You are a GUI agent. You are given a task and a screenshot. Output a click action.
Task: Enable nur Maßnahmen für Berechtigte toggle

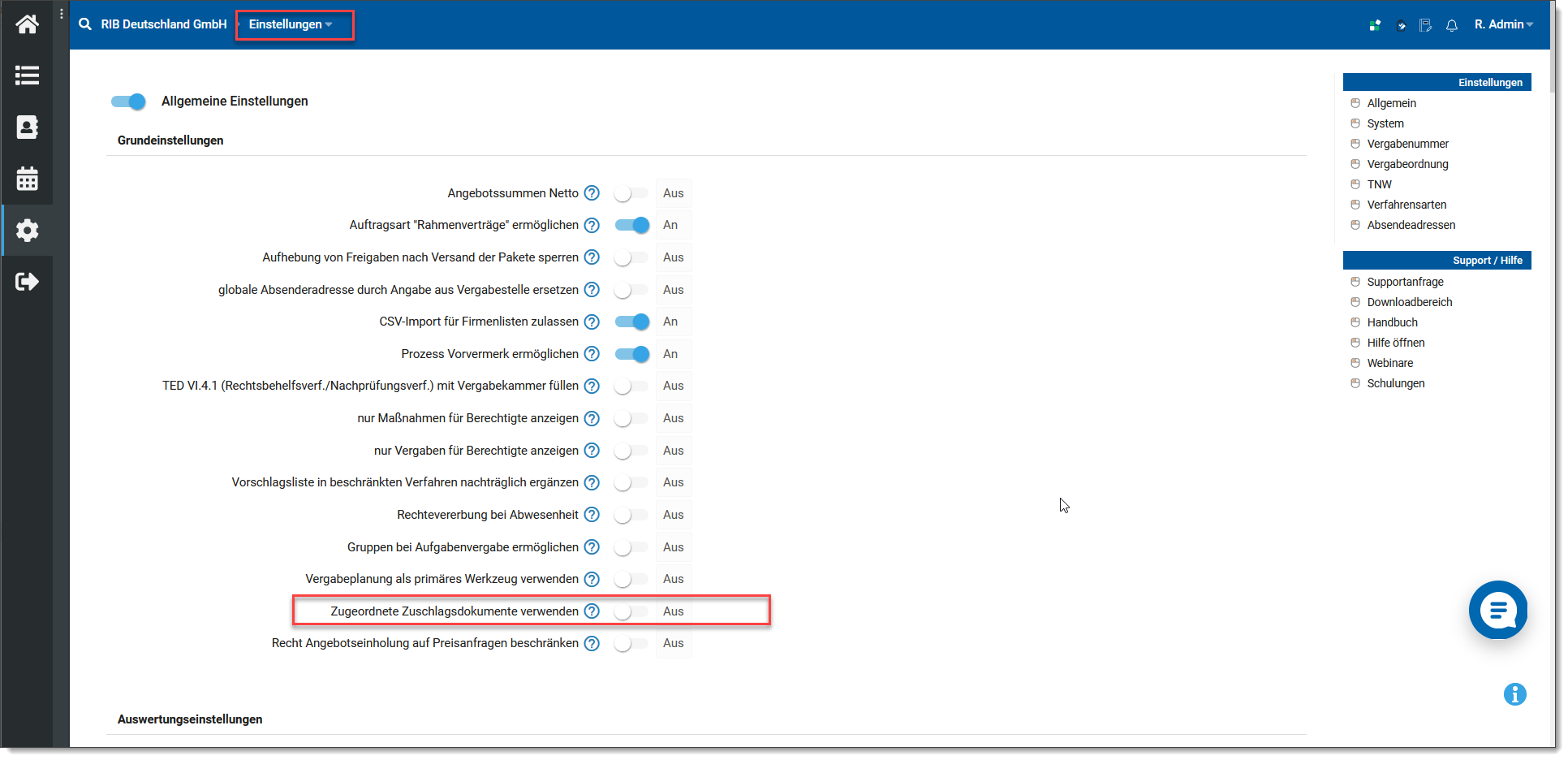pos(631,418)
